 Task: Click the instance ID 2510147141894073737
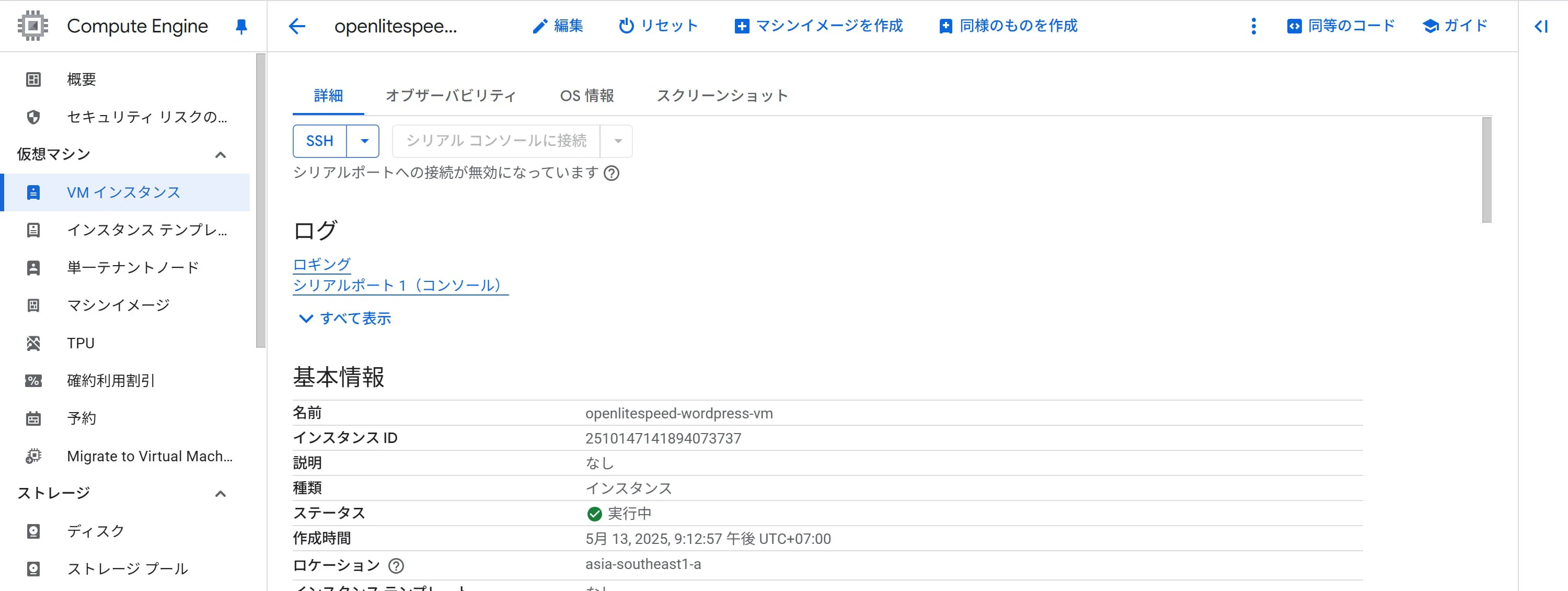pos(663,439)
